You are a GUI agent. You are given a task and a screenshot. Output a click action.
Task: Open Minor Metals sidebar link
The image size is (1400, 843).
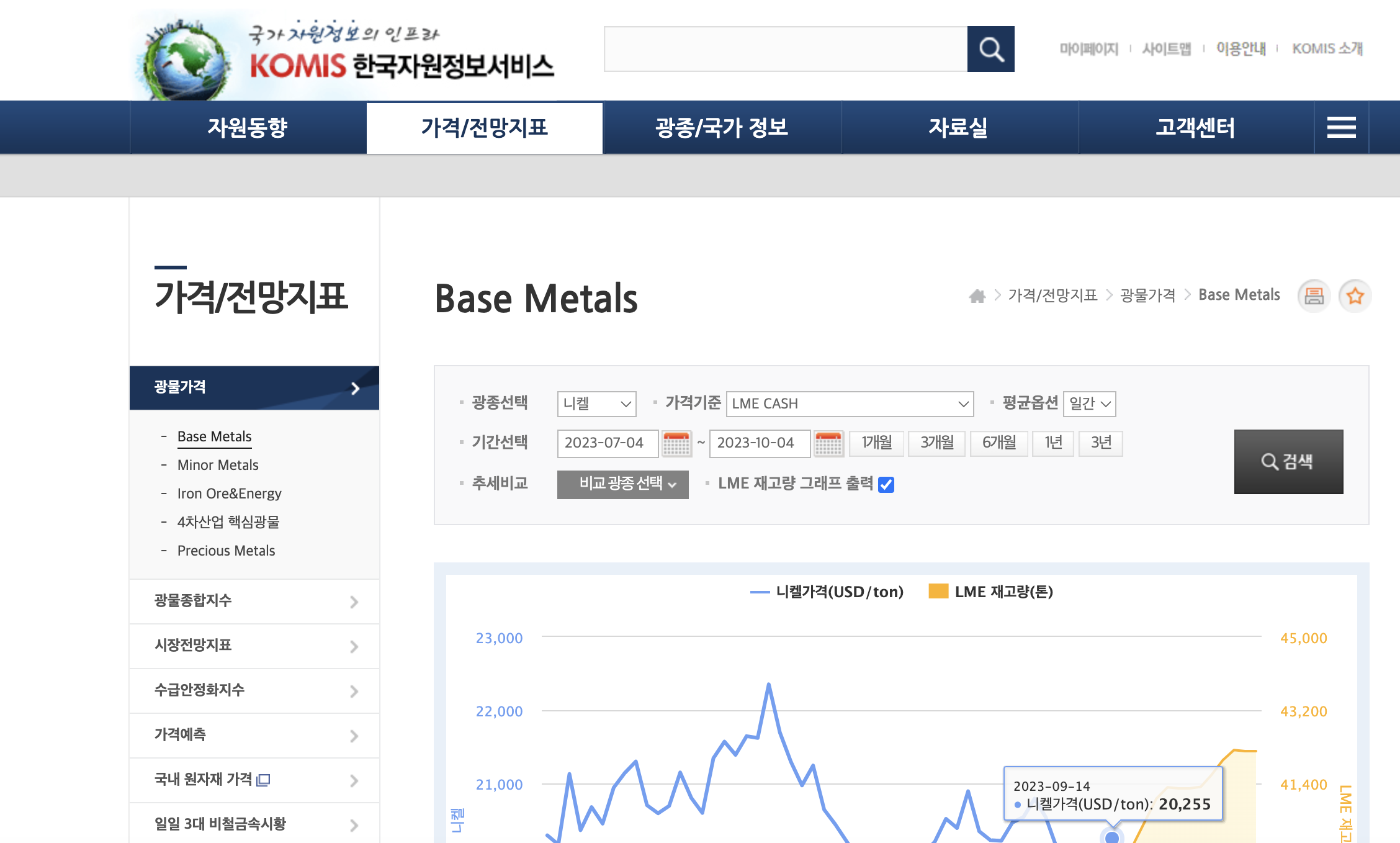tap(218, 465)
